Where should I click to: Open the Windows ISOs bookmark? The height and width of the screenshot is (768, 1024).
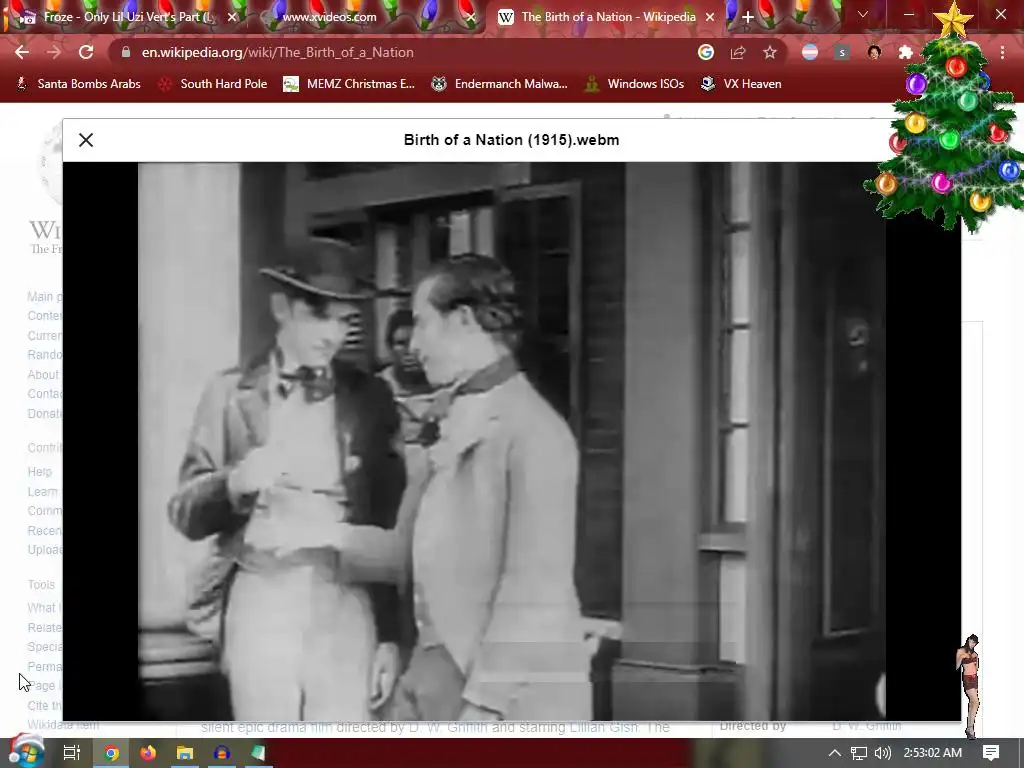[634, 84]
